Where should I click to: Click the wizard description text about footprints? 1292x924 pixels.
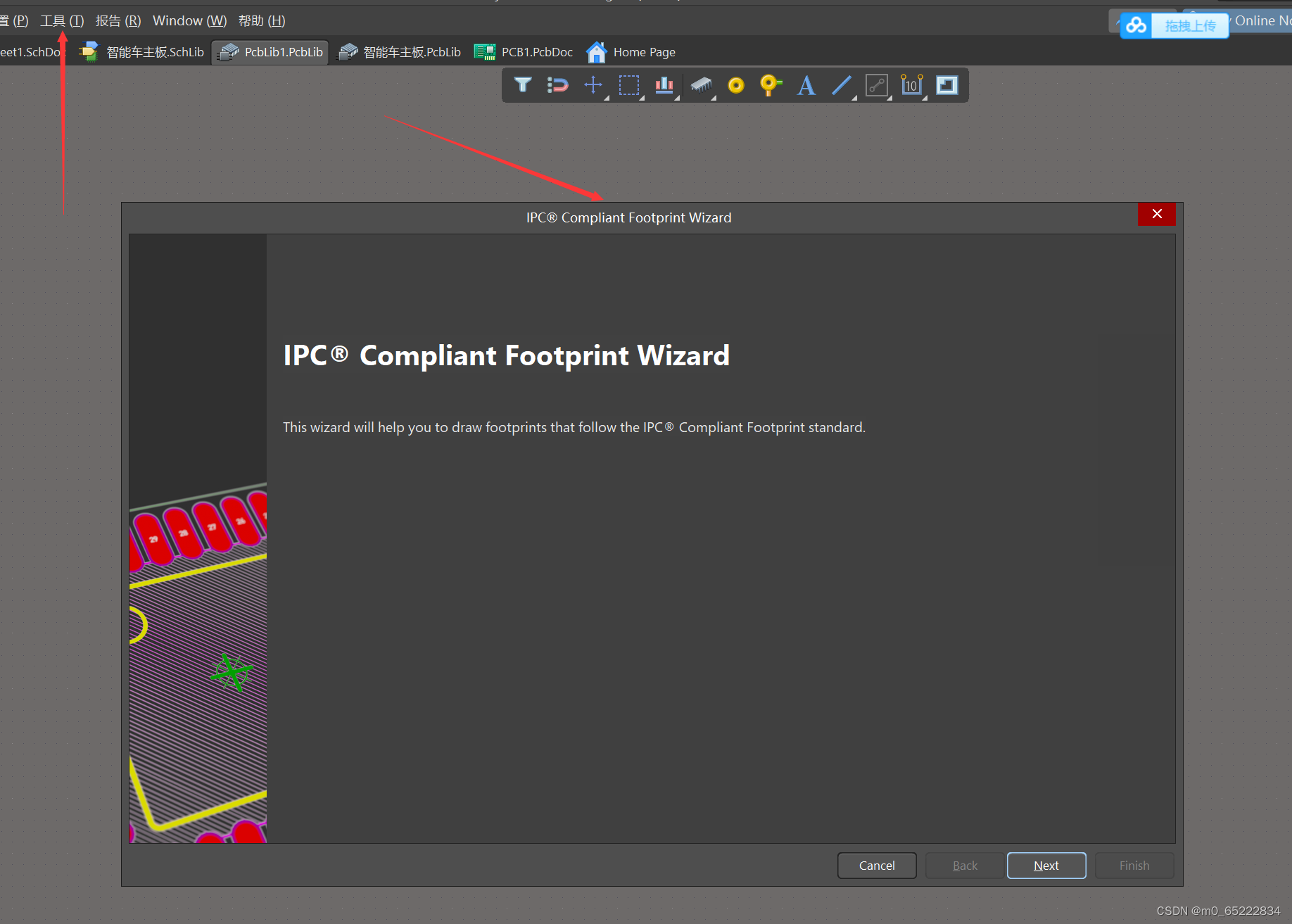pyautogui.click(x=574, y=427)
